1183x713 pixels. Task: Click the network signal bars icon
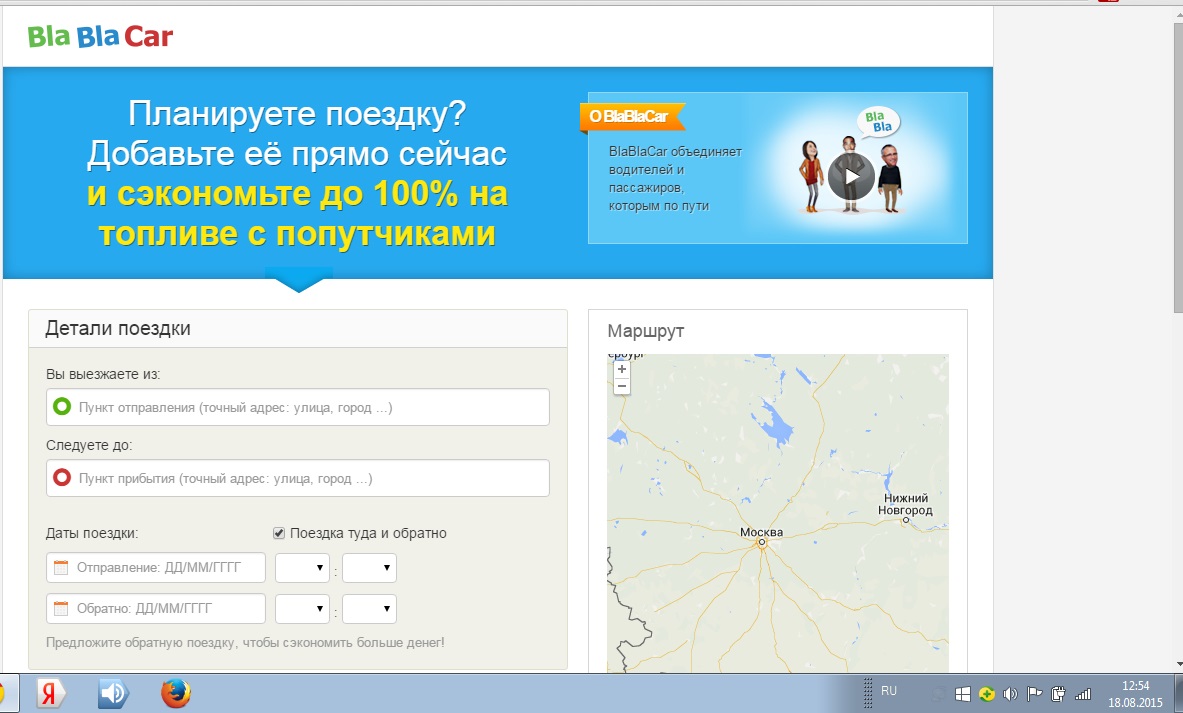(1083, 694)
